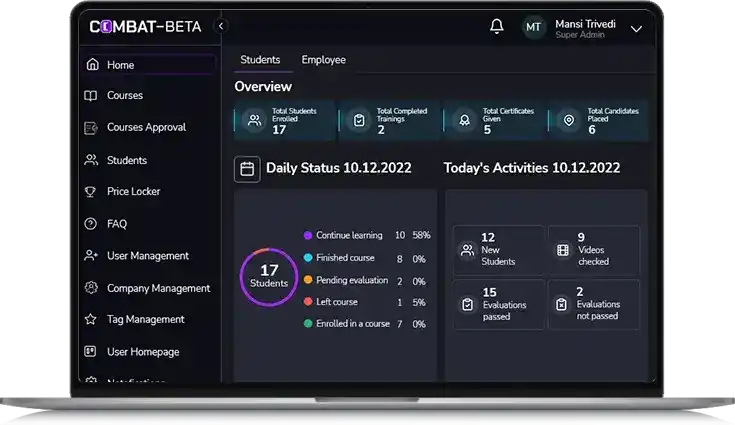Click the User Management add-user icon
The width and height of the screenshot is (735, 425).
pyautogui.click(x=91, y=255)
